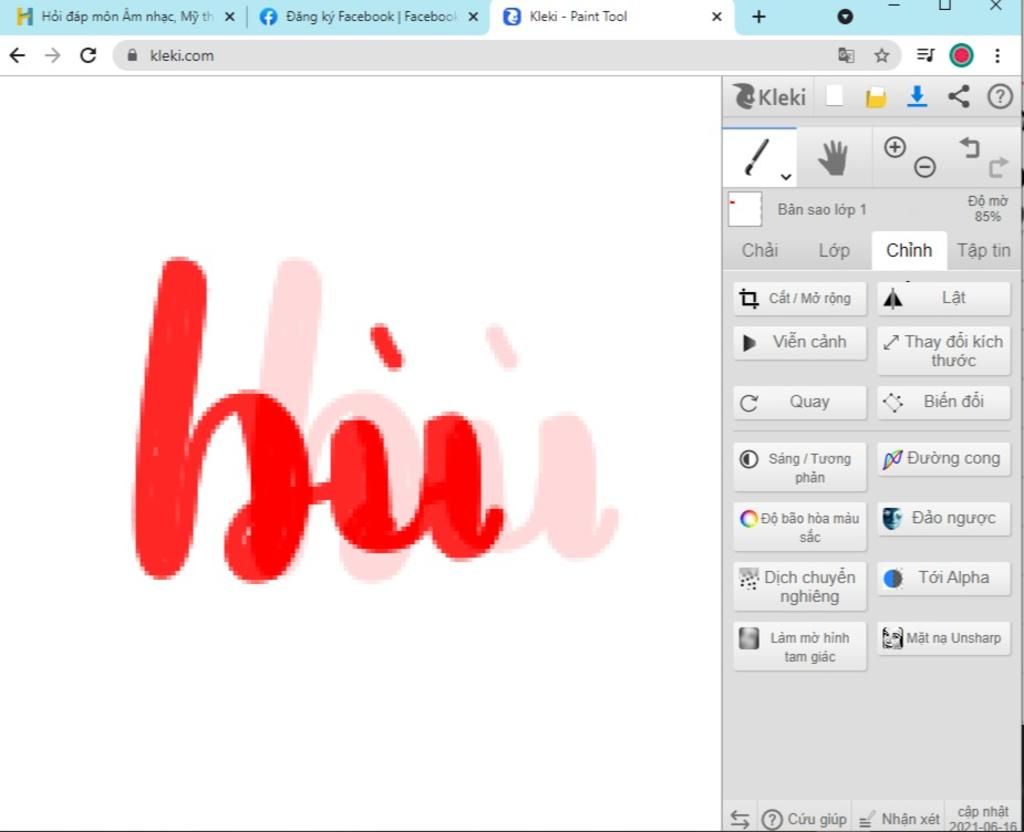Open Sáng / Tương phản filter
Image resolution: width=1024 pixels, height=832 pixels.
coord(799,468)
